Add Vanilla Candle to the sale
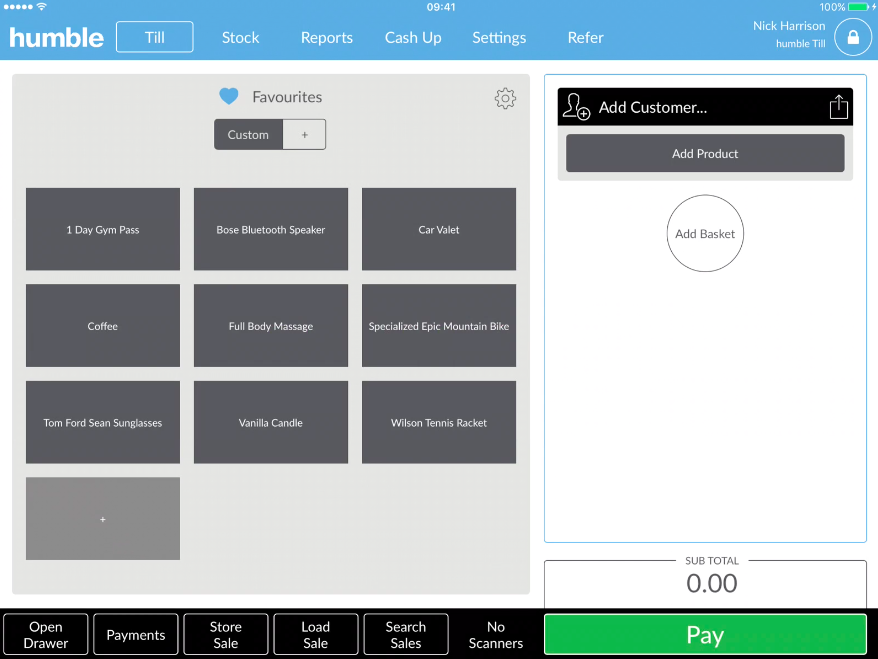 pos(271,422)
